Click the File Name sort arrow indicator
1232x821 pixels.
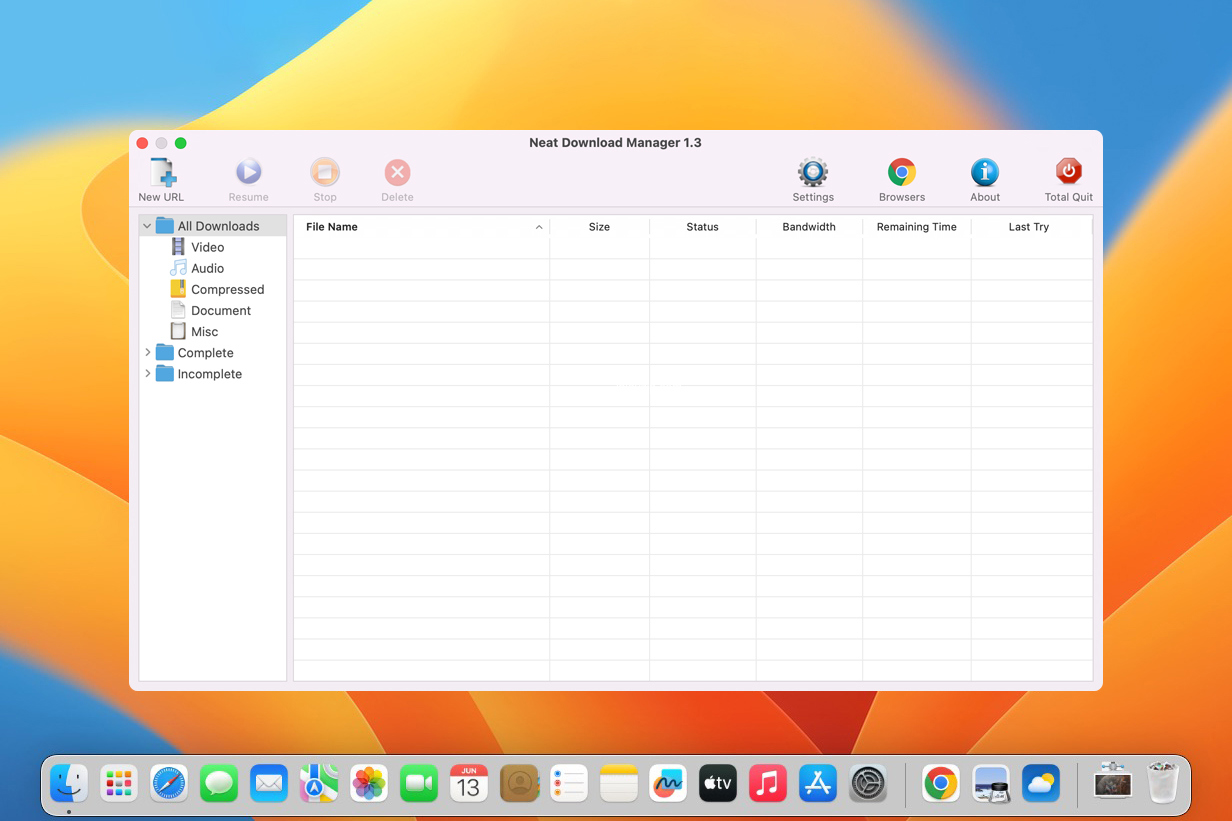pos(539,227)
